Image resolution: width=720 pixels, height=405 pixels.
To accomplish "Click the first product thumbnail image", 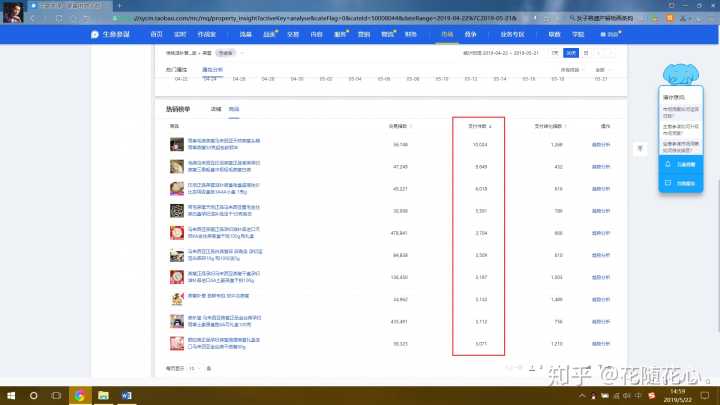I will click(176, 145).
